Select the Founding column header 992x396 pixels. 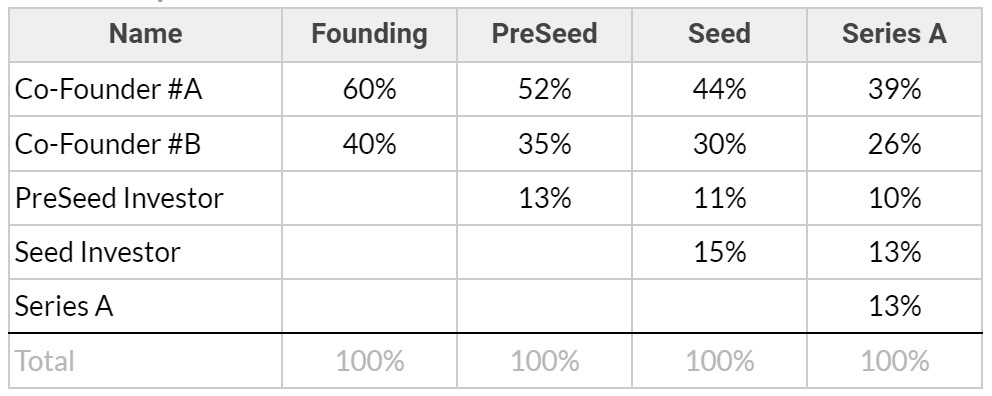[369, 34]
